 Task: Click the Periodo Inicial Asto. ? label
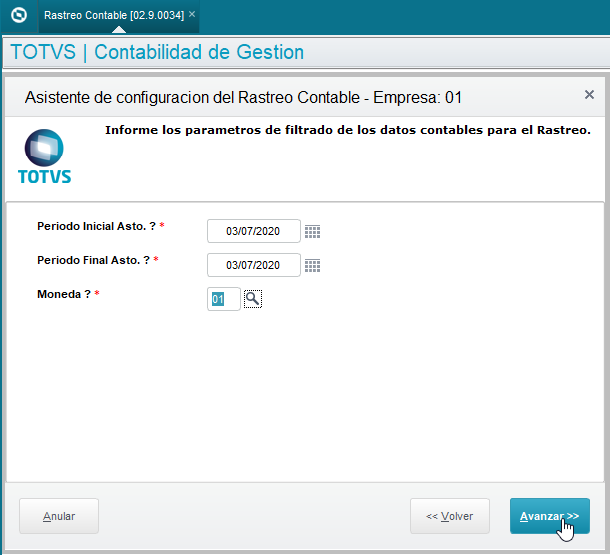coord(96,226)
